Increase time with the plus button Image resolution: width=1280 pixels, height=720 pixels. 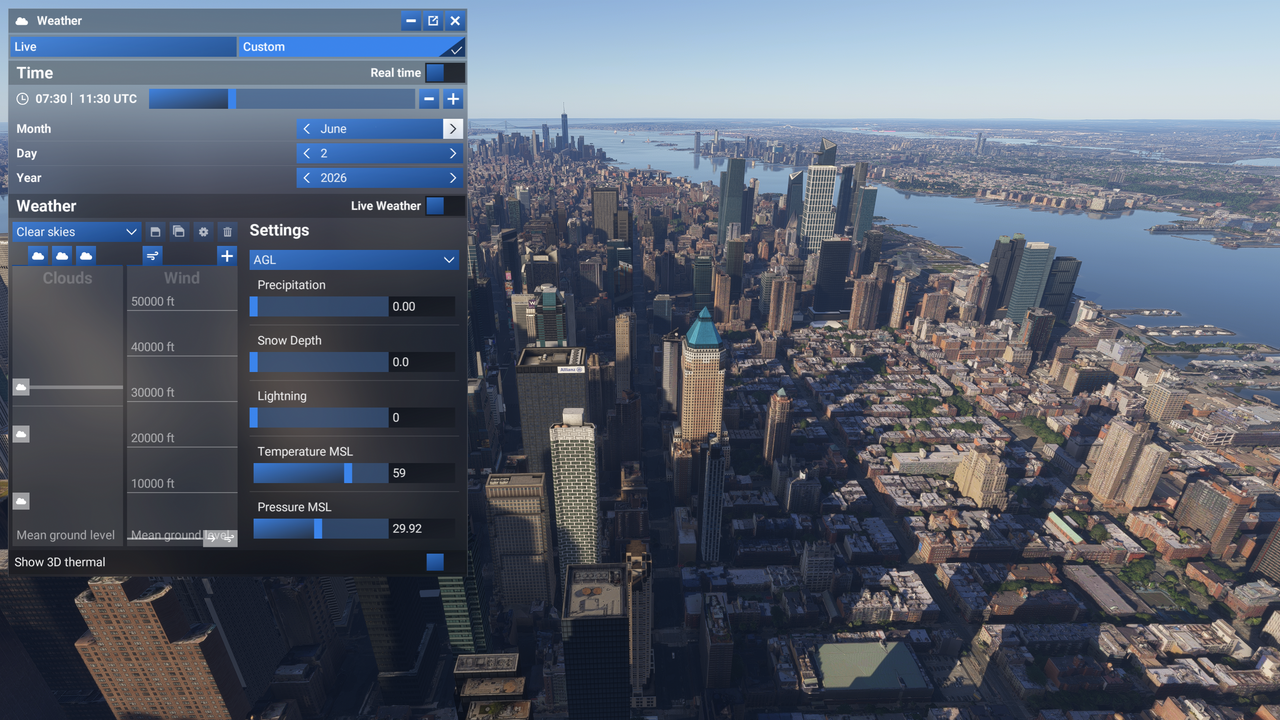click(453, 99)
